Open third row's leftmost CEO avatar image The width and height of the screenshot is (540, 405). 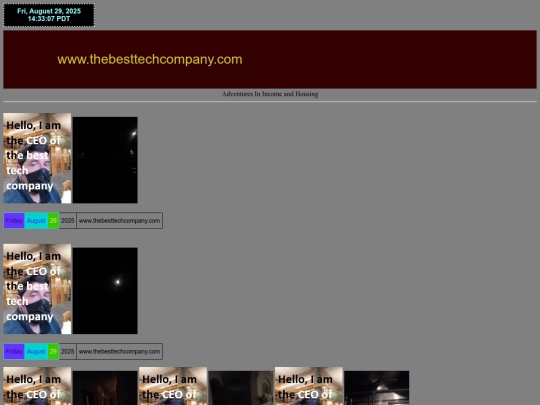point(37,386)
